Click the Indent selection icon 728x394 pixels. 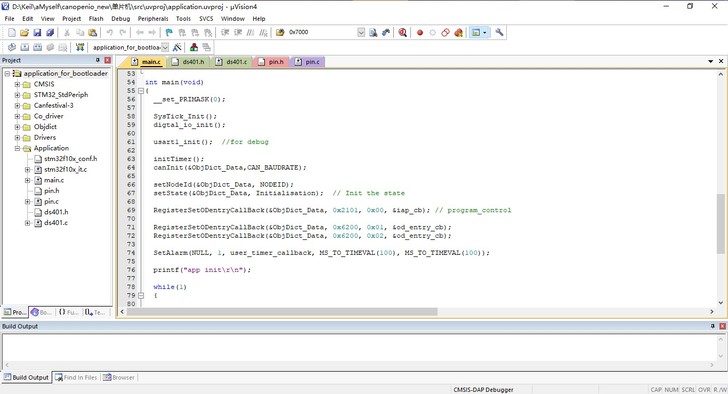point(225,32)
